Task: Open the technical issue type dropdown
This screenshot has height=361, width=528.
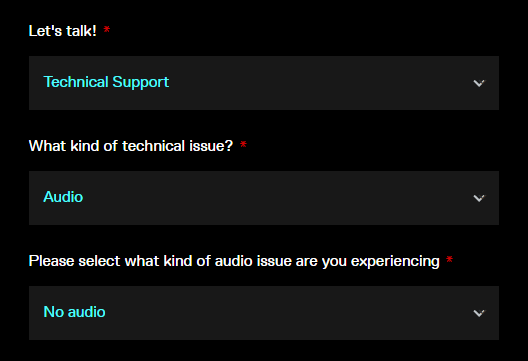Action: point(264,198)
